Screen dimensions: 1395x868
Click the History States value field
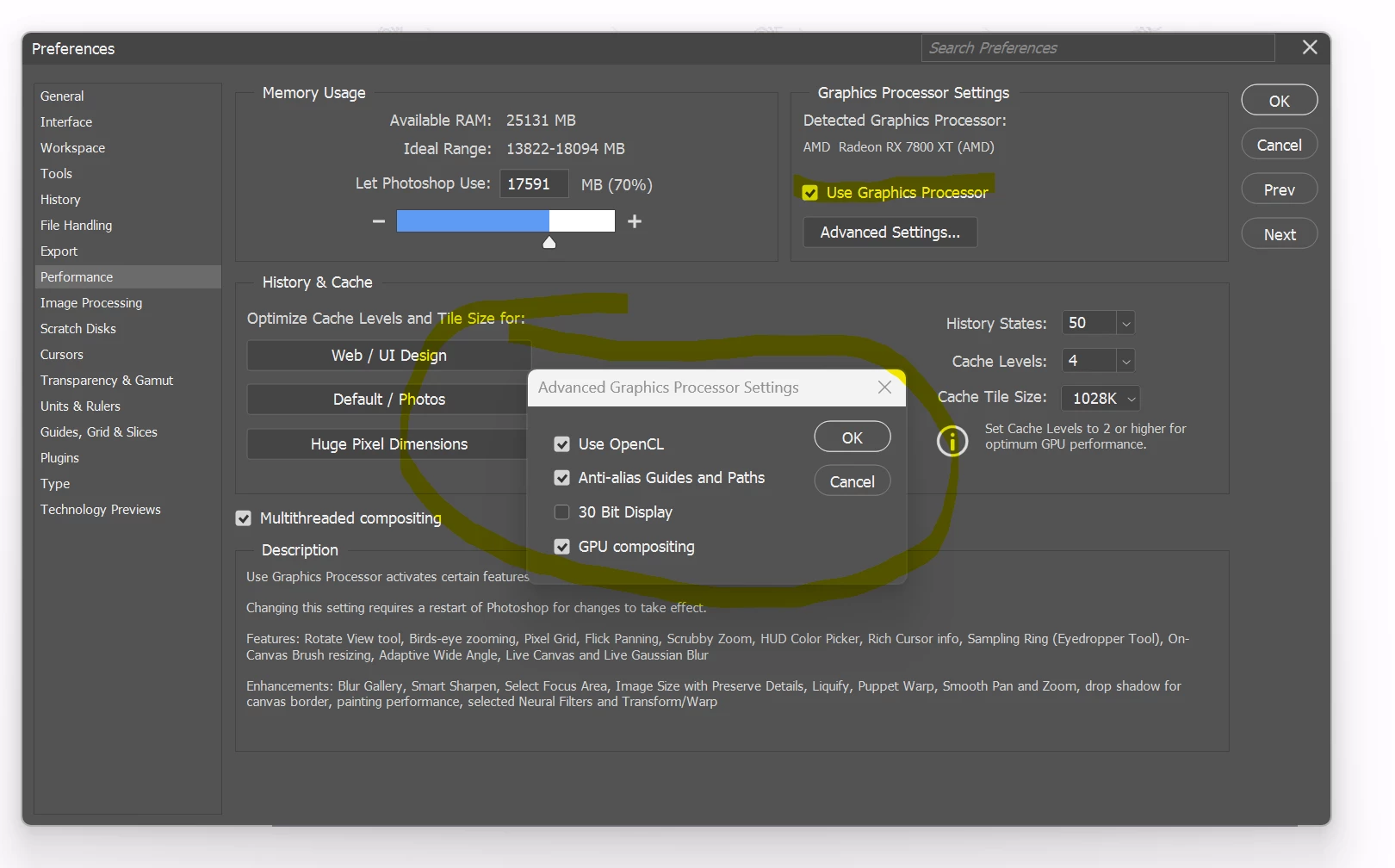(1088, 323)
